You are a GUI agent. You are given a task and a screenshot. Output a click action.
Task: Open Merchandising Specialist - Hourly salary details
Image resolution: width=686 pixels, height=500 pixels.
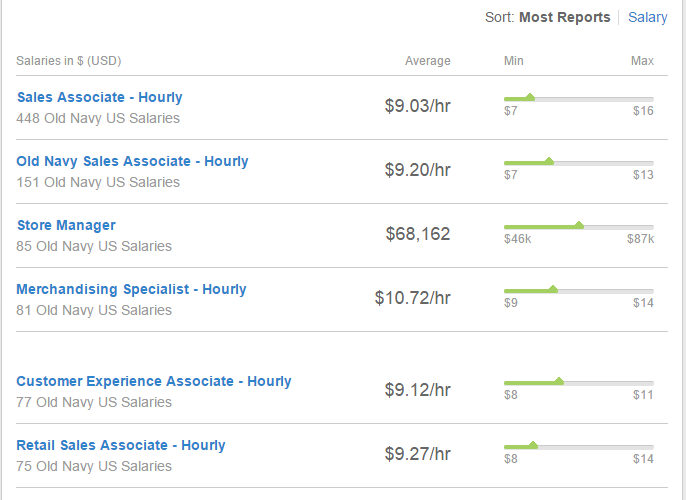pyautogui.click(x=131, y=289)
